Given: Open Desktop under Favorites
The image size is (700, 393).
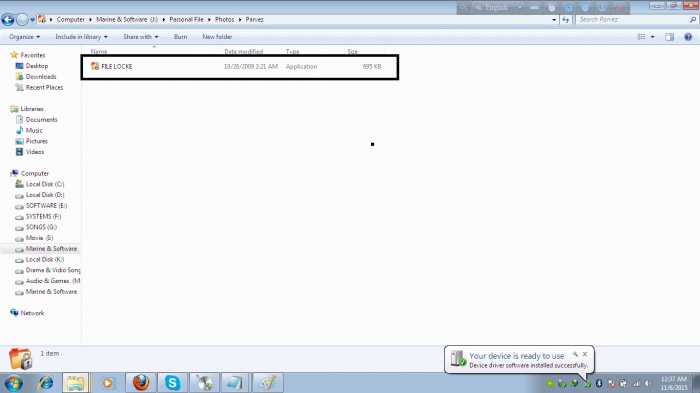Looking at the screenshot, I should point(37,66).
